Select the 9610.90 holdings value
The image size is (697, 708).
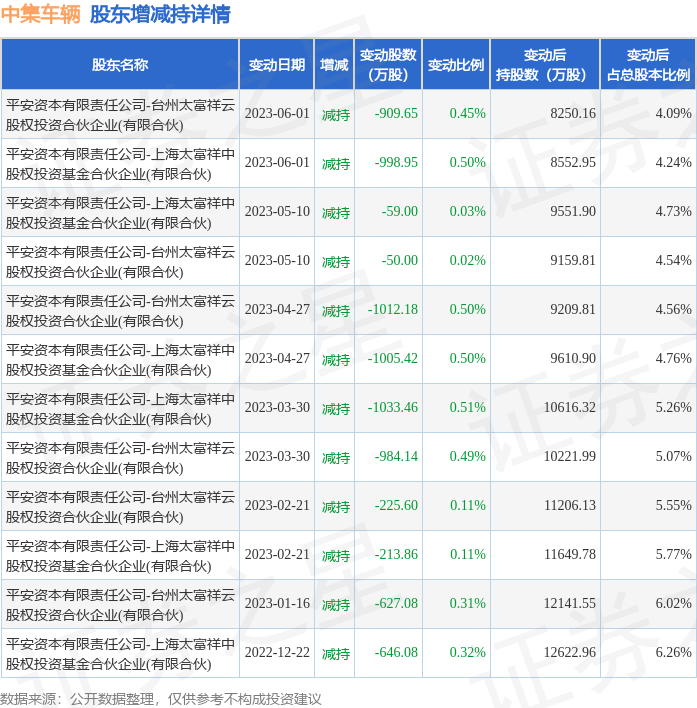573,358
